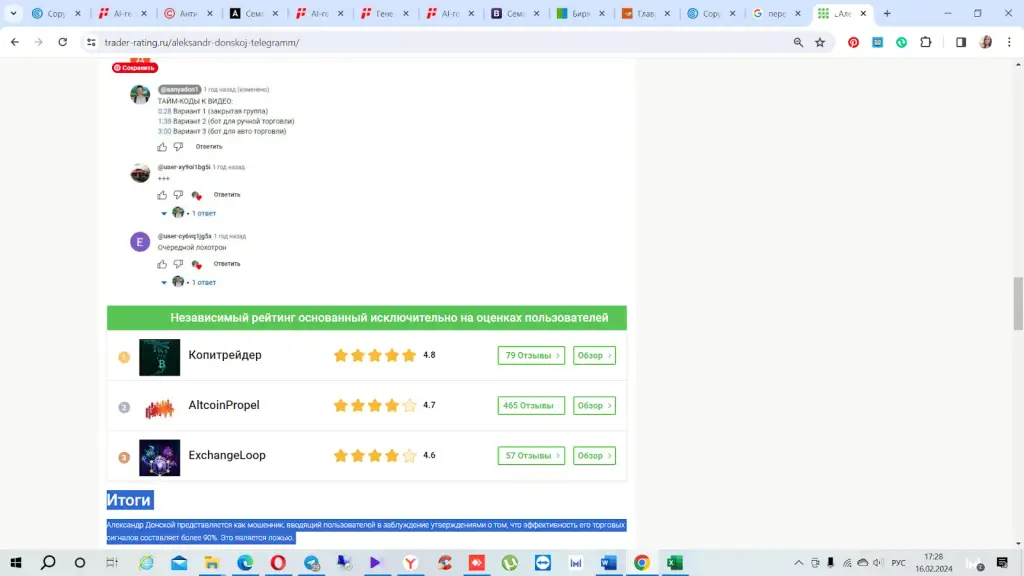1024x576 pixels.
Task: Dislike the '+++' comment
Action: [x=178, y=195]
